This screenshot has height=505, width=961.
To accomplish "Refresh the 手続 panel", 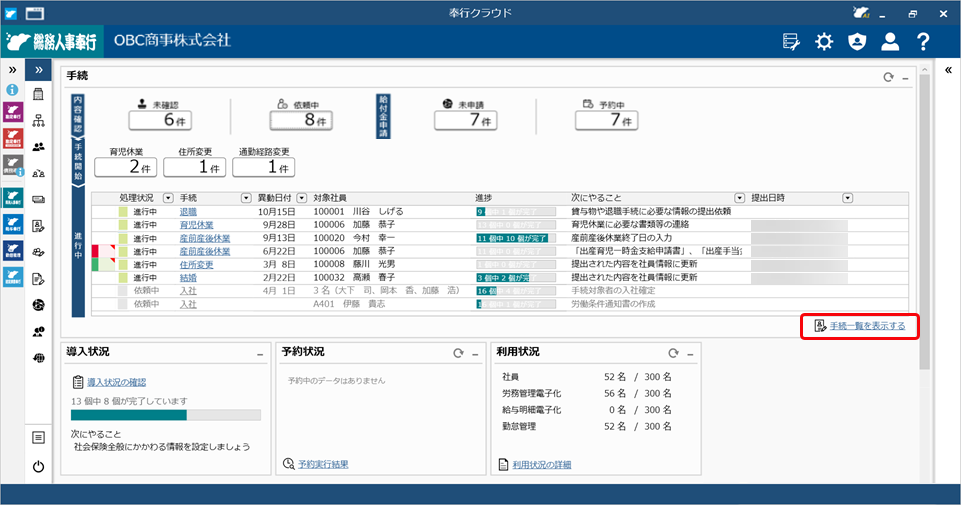I will point(887,77).
